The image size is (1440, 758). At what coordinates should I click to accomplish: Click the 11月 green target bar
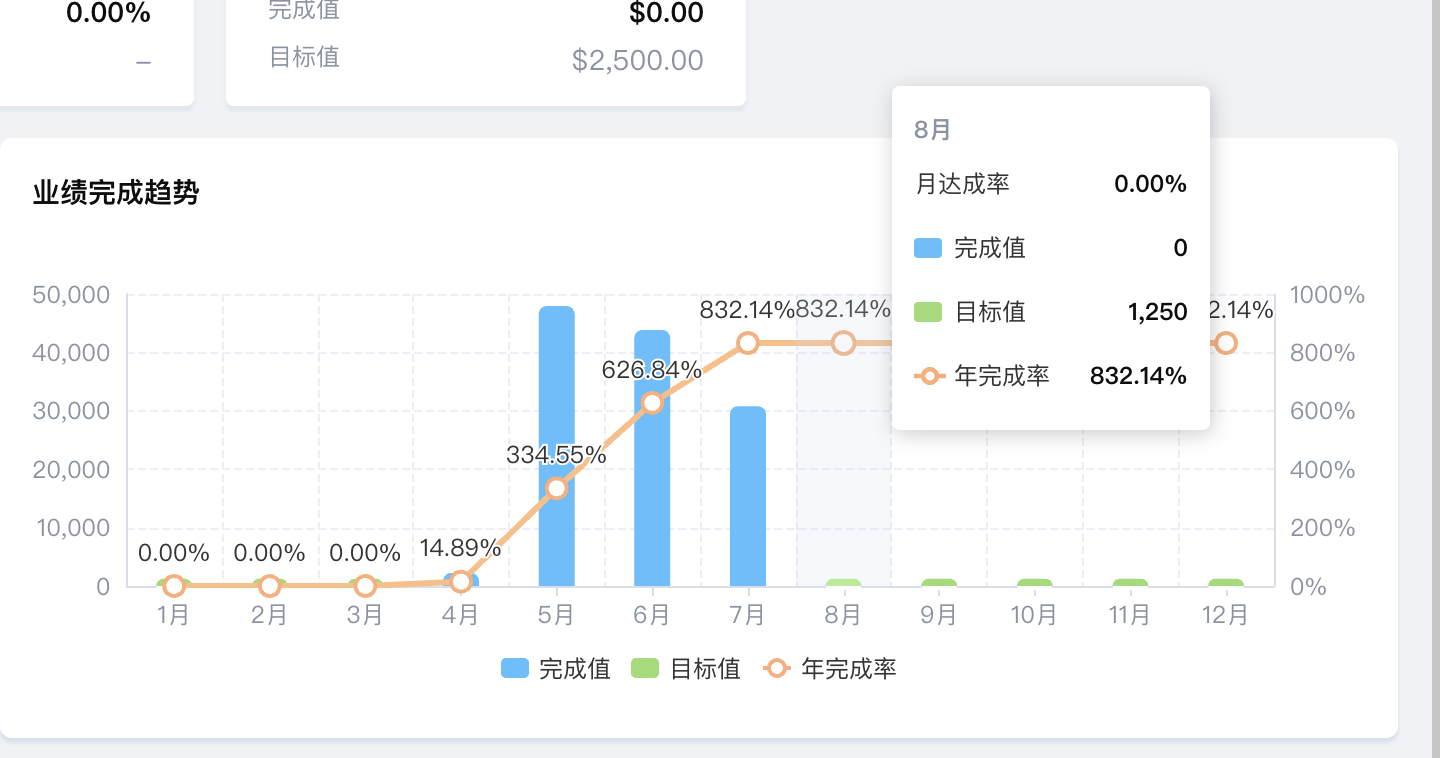point(1130,582)
